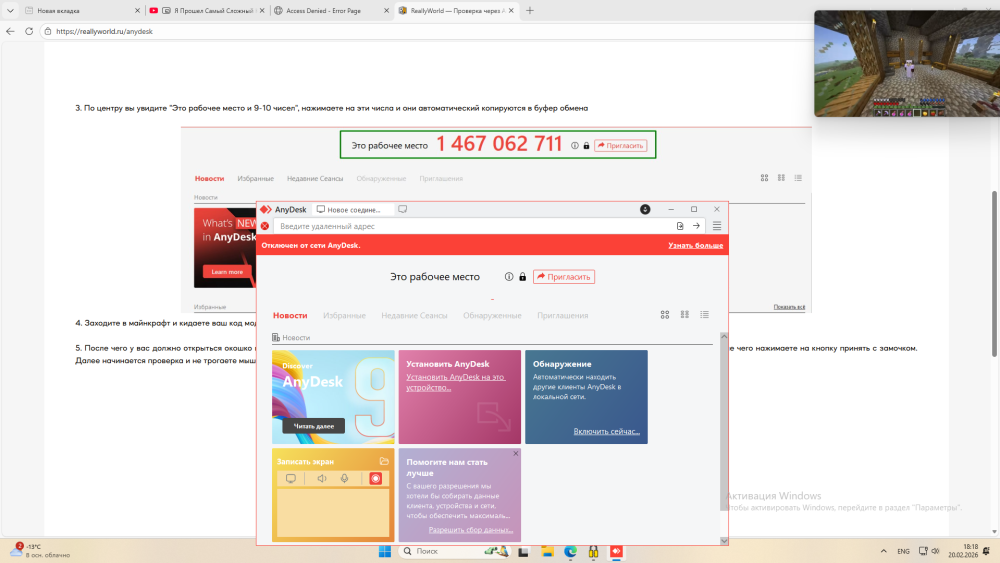Click Показать всё link in webpage screenshot
This screenshot has width=1000, height=563.
789,307
